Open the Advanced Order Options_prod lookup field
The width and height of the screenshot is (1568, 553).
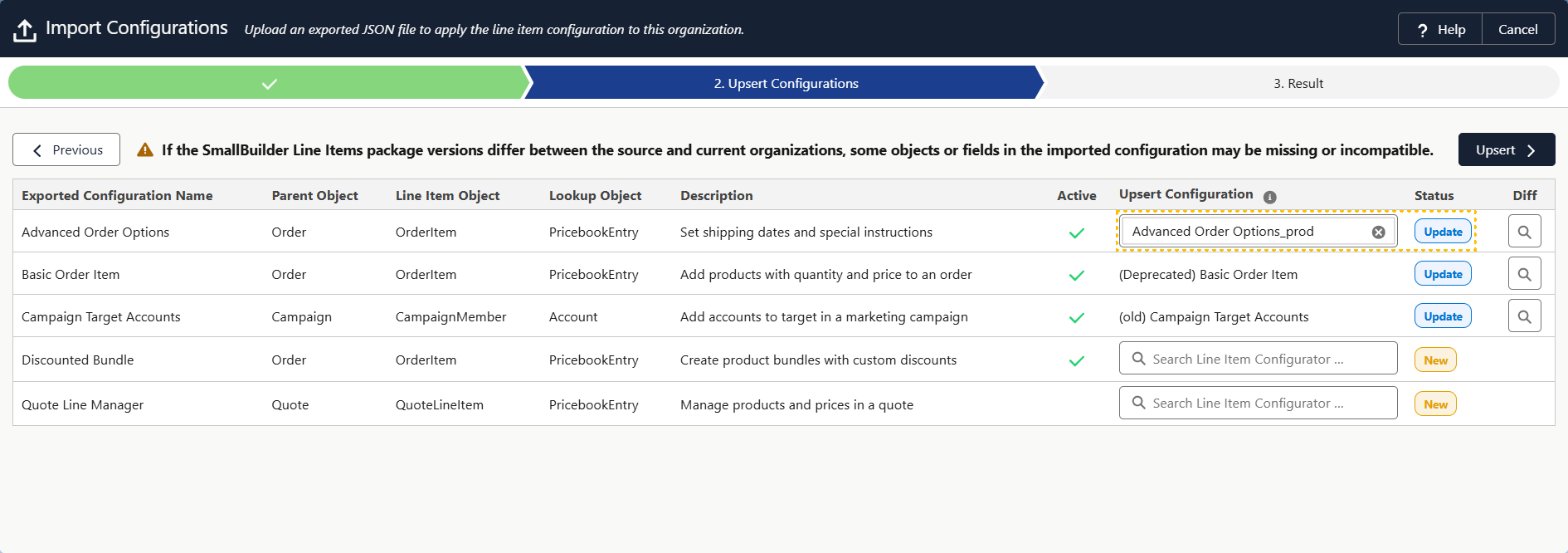click(x=1244, y=232)
